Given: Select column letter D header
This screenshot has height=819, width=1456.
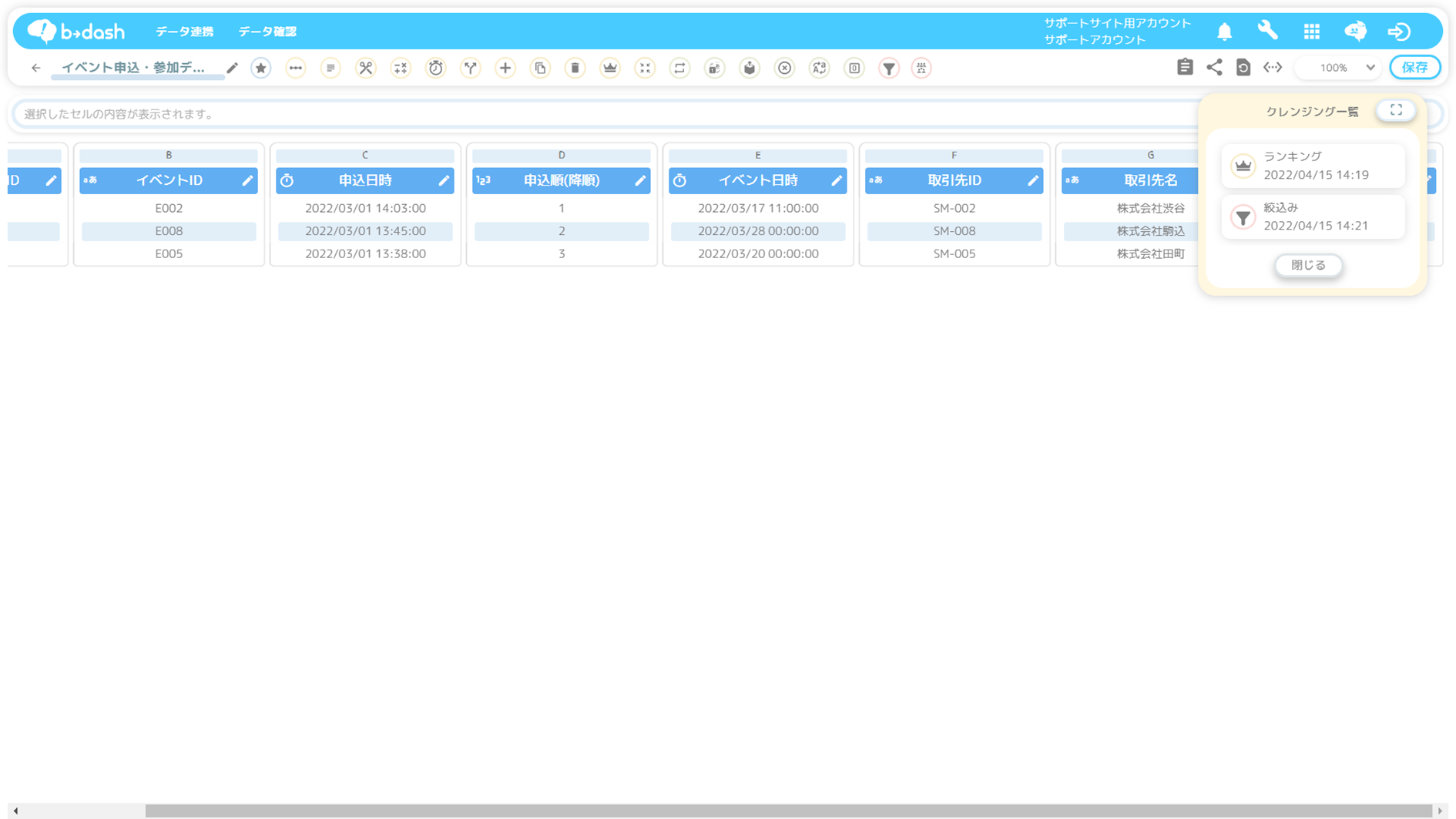Looking at the screenshot, I should [562, 156].
